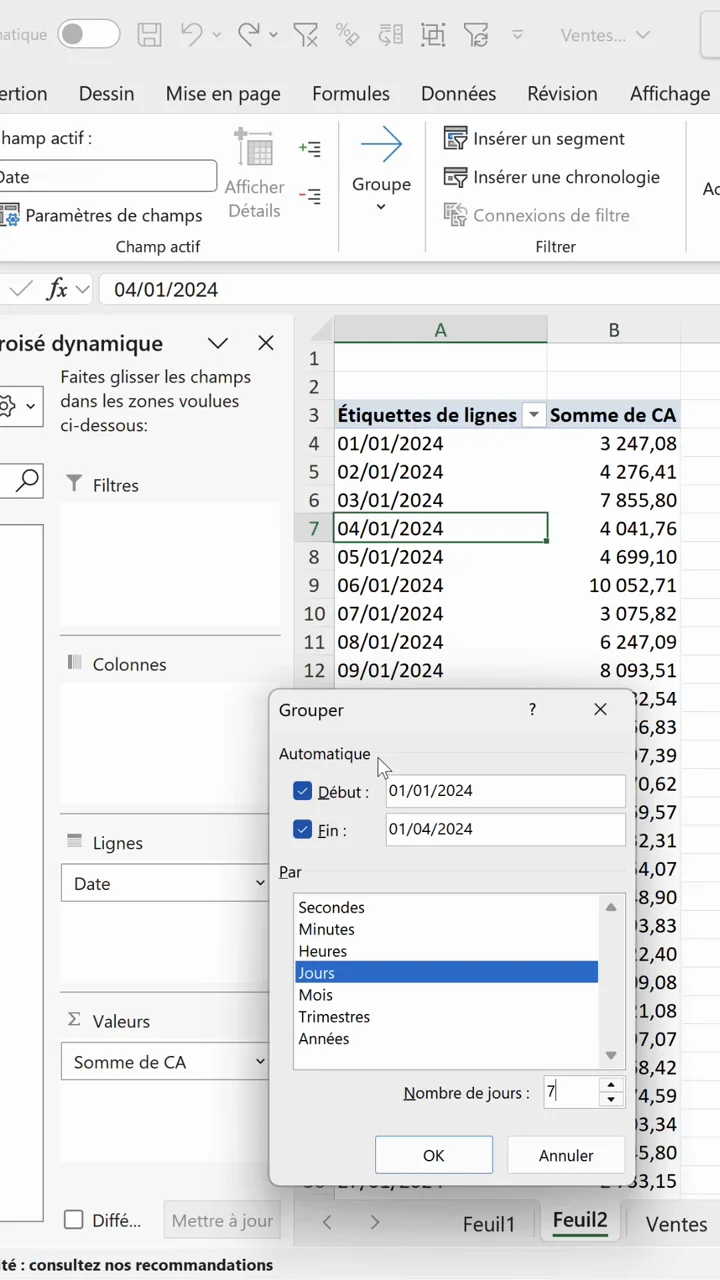Click the field search magnifier icon
This screenshot has width=720, height=1280.
click(27, 481)
